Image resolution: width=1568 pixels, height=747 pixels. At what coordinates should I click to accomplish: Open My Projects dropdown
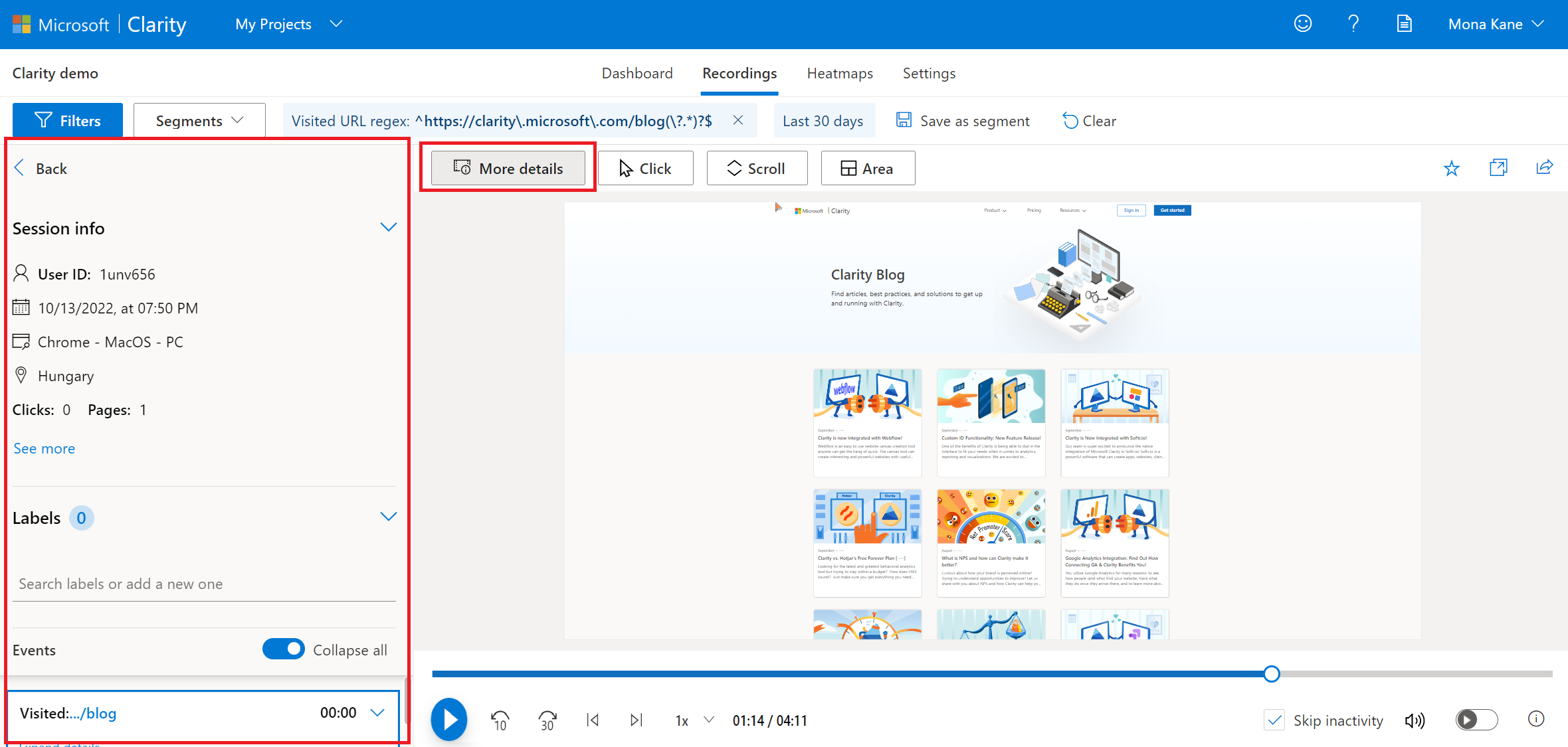[289, 25]
